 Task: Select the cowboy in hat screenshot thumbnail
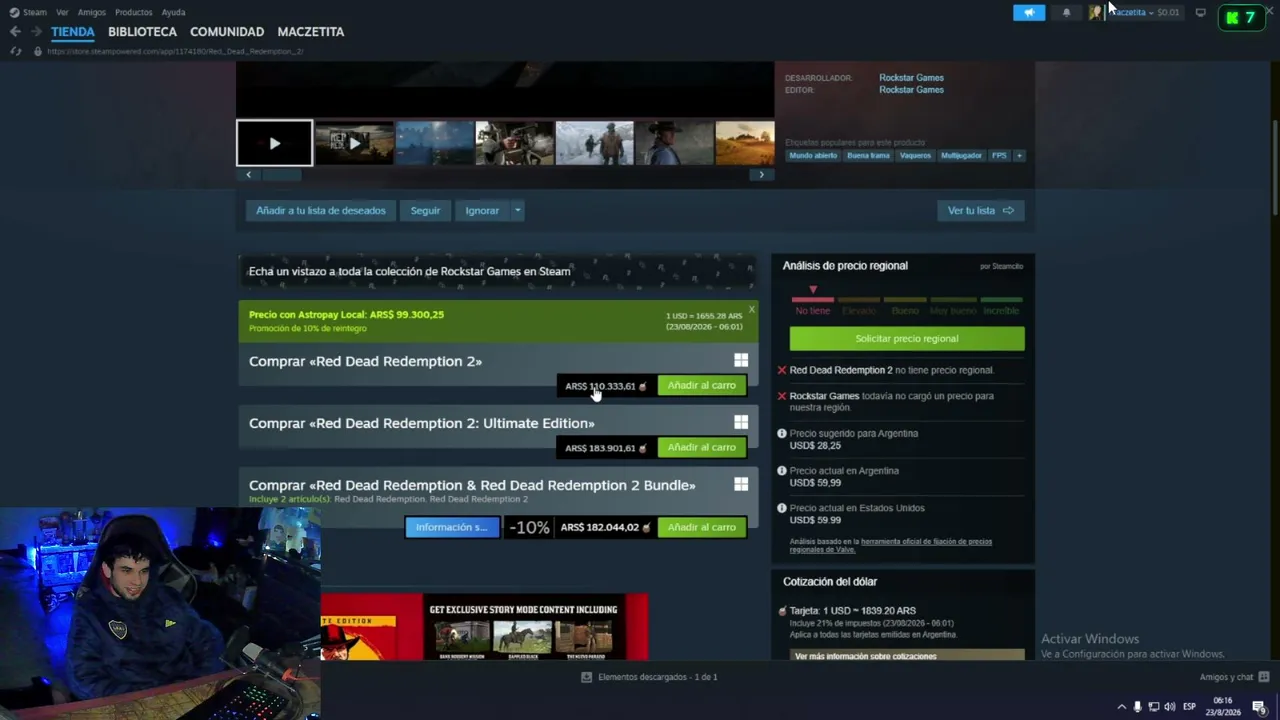click(675, 143)
